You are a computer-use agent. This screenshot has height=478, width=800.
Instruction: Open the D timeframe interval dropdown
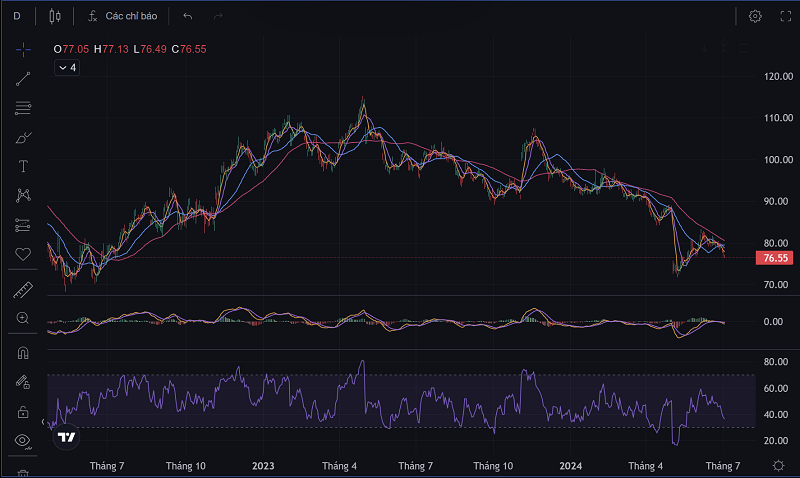tap(16, 16)
